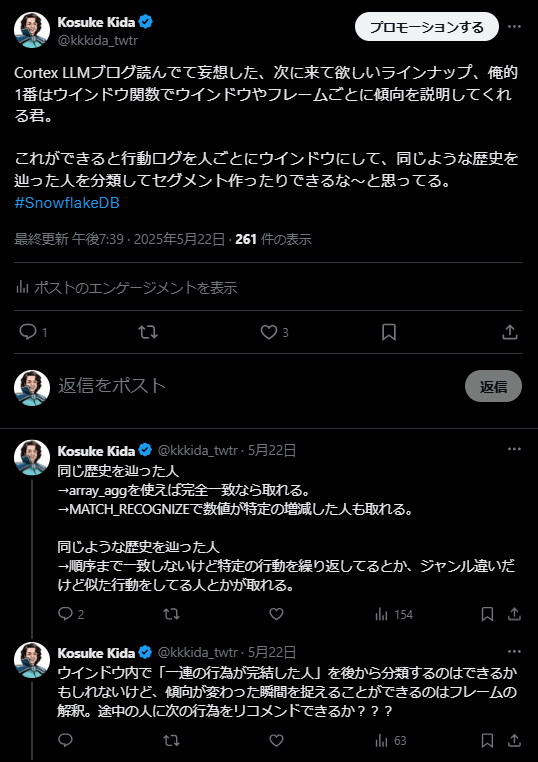
Task: Open Kosuke Kida's profile avatar at top
Action: [32, 30]
